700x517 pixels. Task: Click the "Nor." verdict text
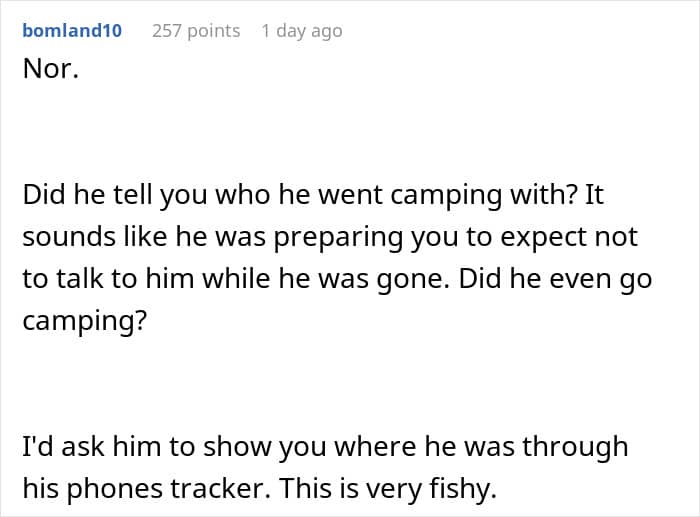point(50,73)
